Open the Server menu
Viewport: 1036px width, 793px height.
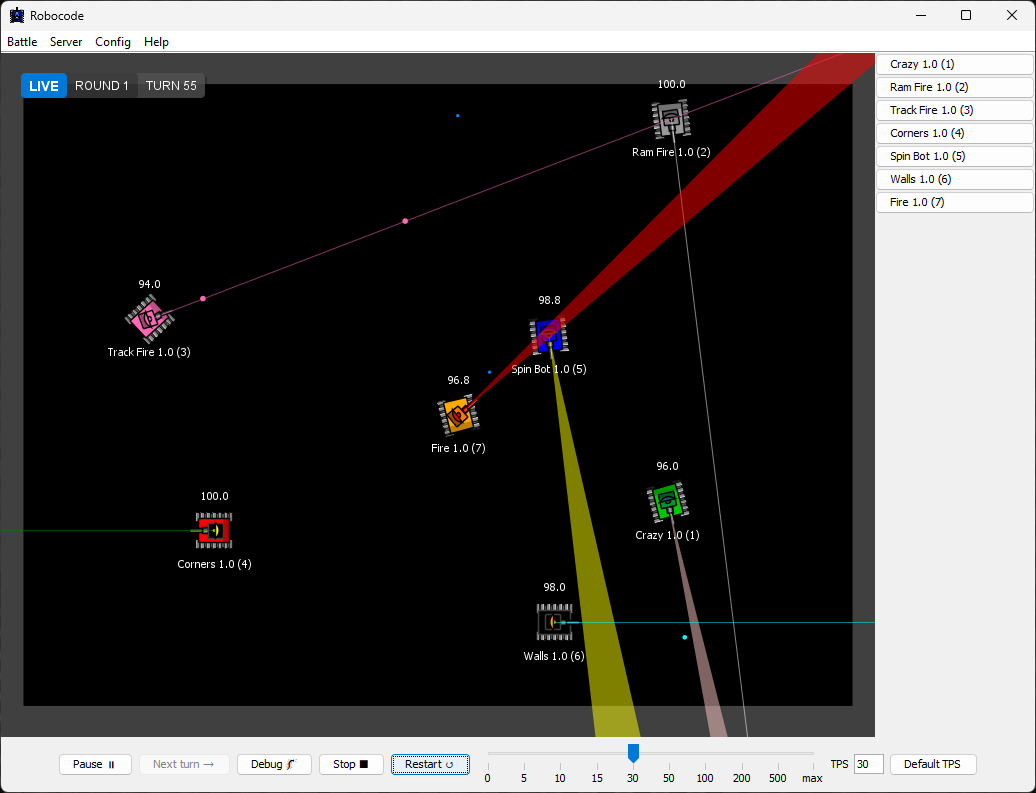(66, 42)
